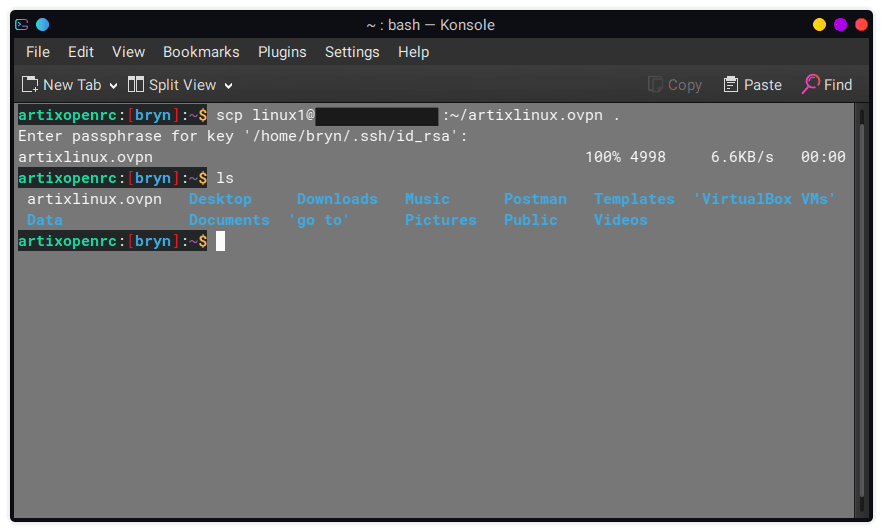Expand the New Tab dropdown arrow
883x532 pixels.
click(114, 86)
